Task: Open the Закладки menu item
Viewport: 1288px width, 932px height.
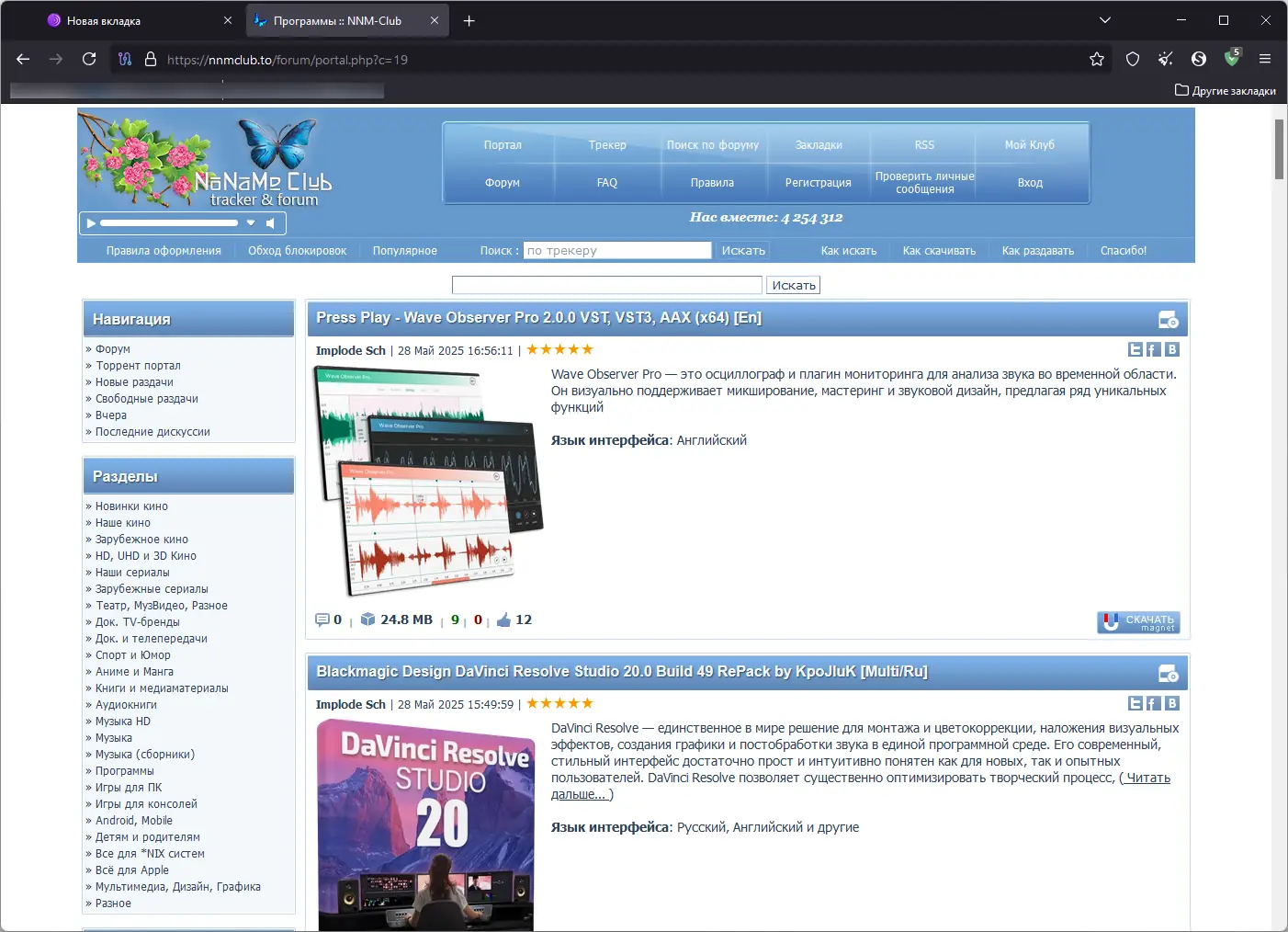Action: [x=819, y=145]
